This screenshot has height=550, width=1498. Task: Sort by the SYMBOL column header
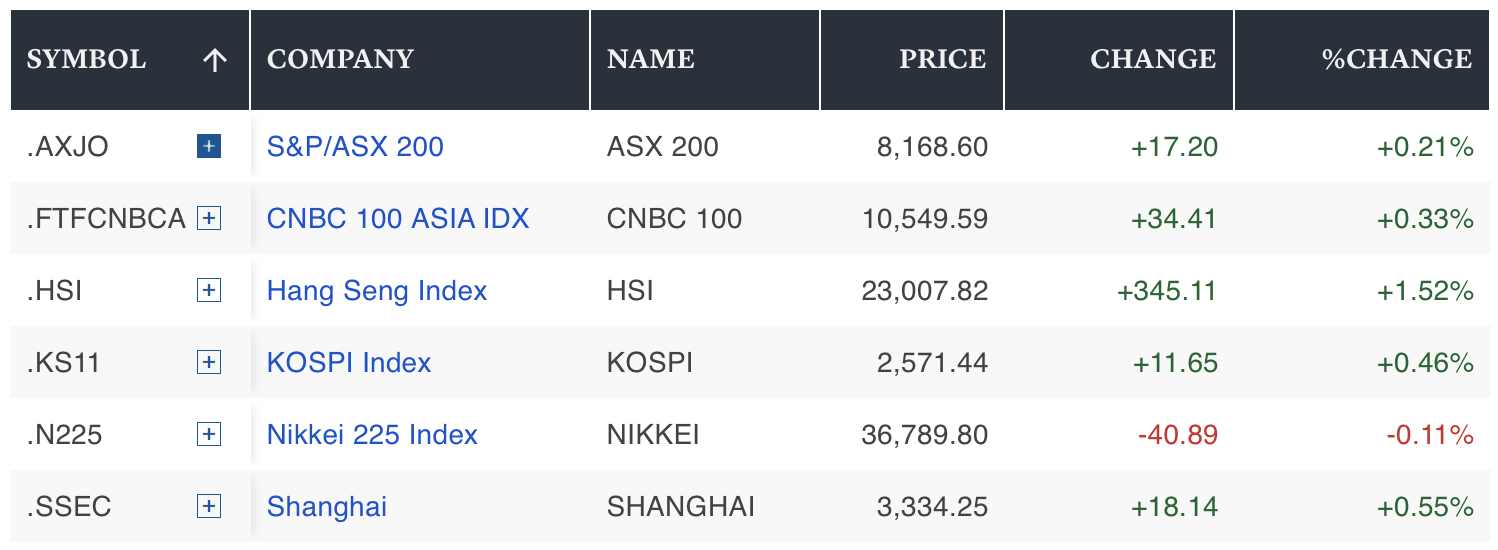pos(86,60)
